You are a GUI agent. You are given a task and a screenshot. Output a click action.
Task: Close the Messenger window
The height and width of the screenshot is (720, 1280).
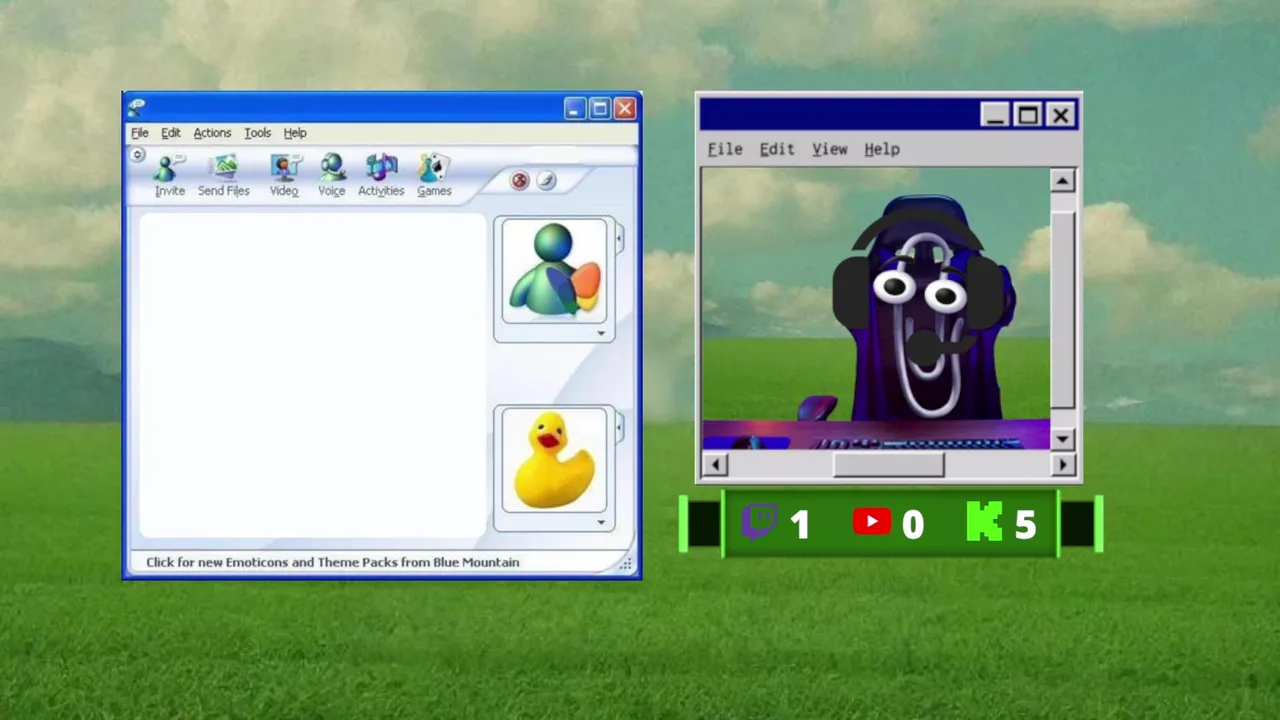click(x=625, y=109)
